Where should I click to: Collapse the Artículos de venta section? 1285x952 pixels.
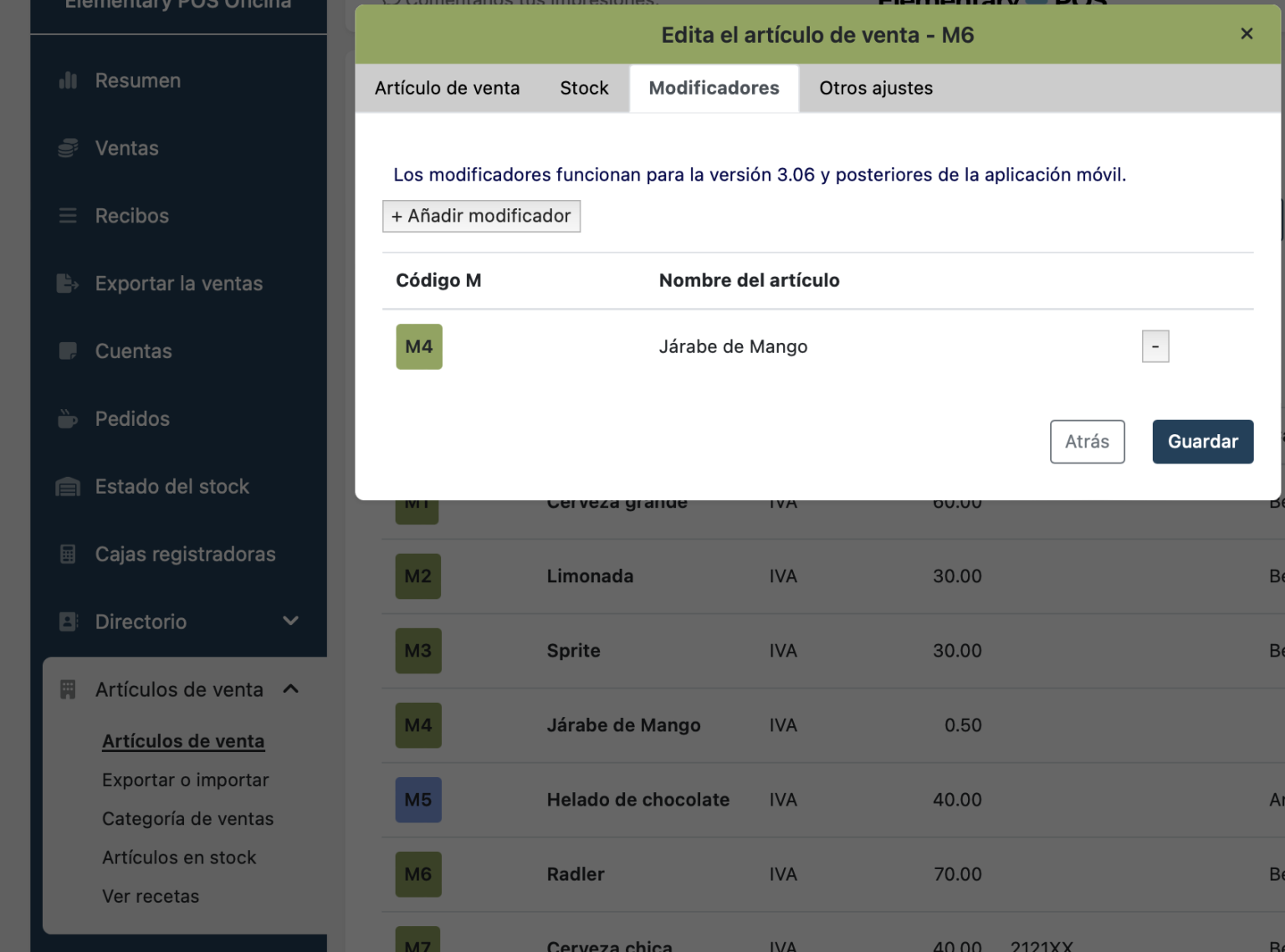[x=290, y=689]
